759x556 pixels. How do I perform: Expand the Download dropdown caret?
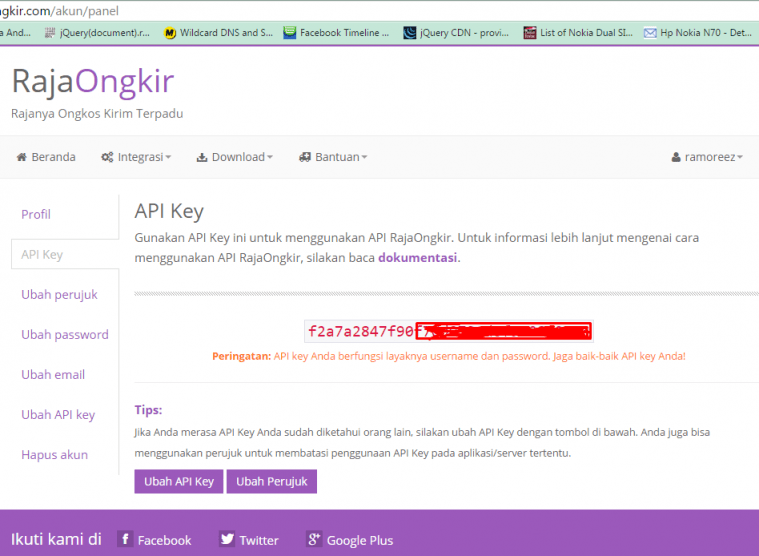[270, 157]
